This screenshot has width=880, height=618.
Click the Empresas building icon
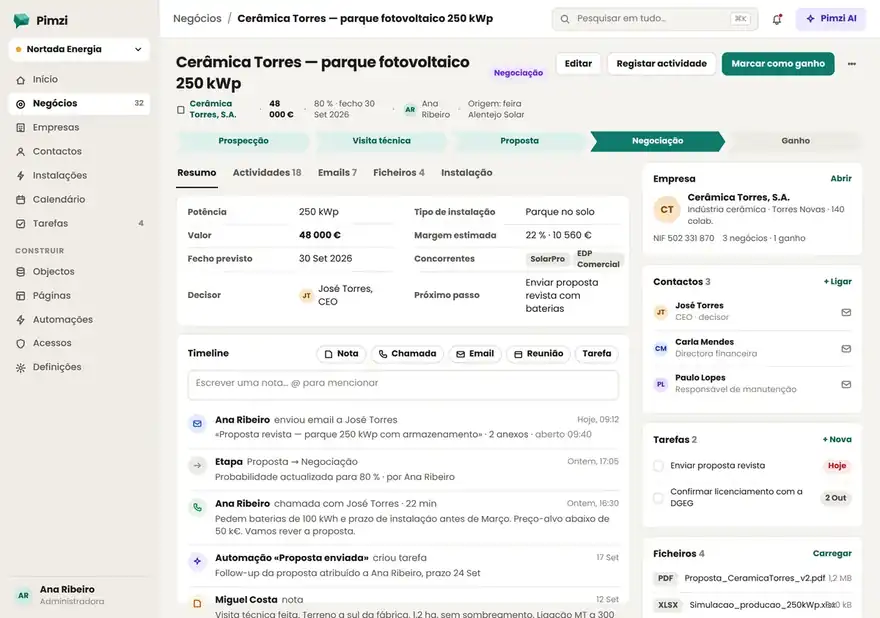click(x=21, y=127)
